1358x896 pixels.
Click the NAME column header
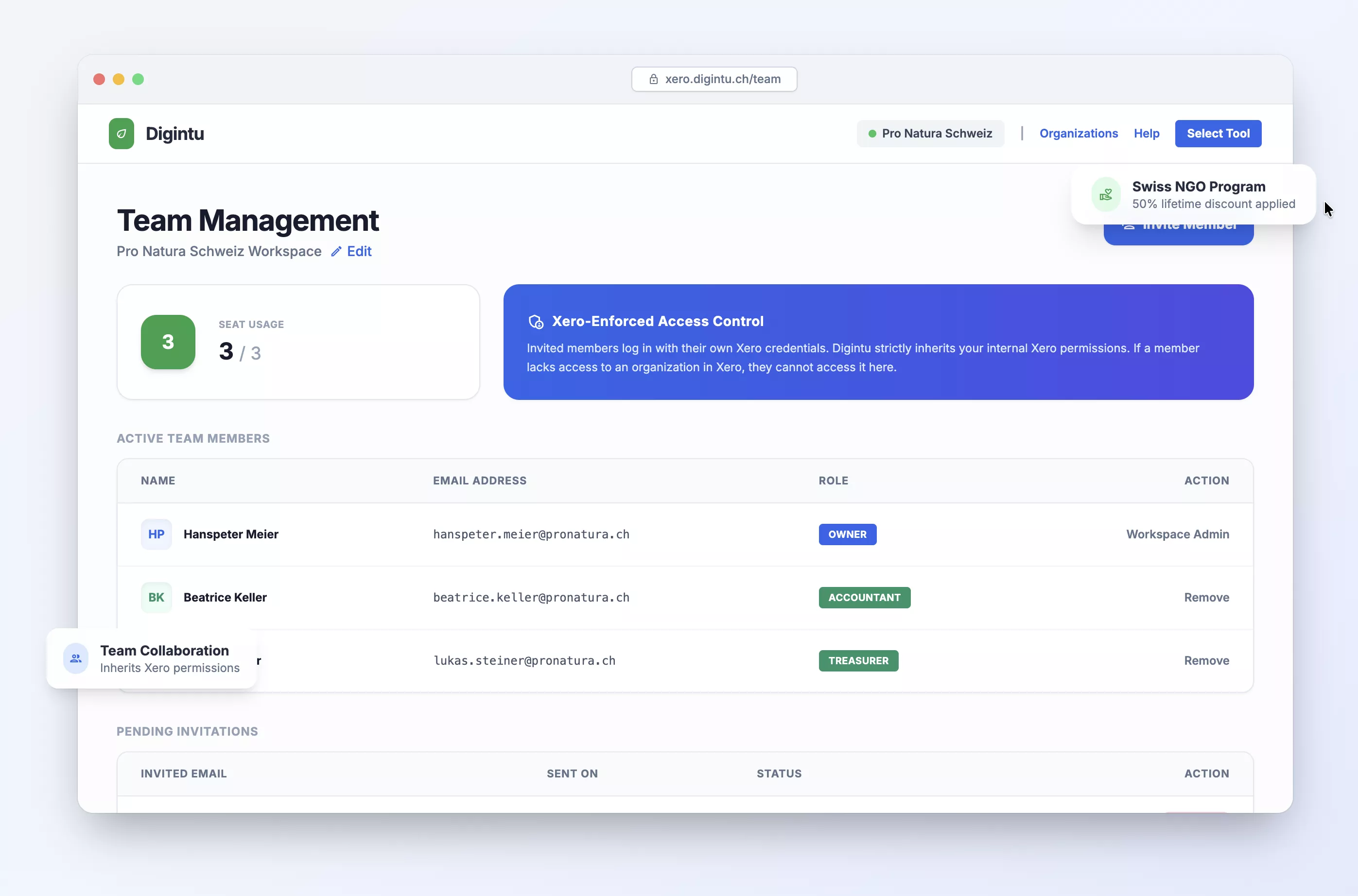click(158, 481)
